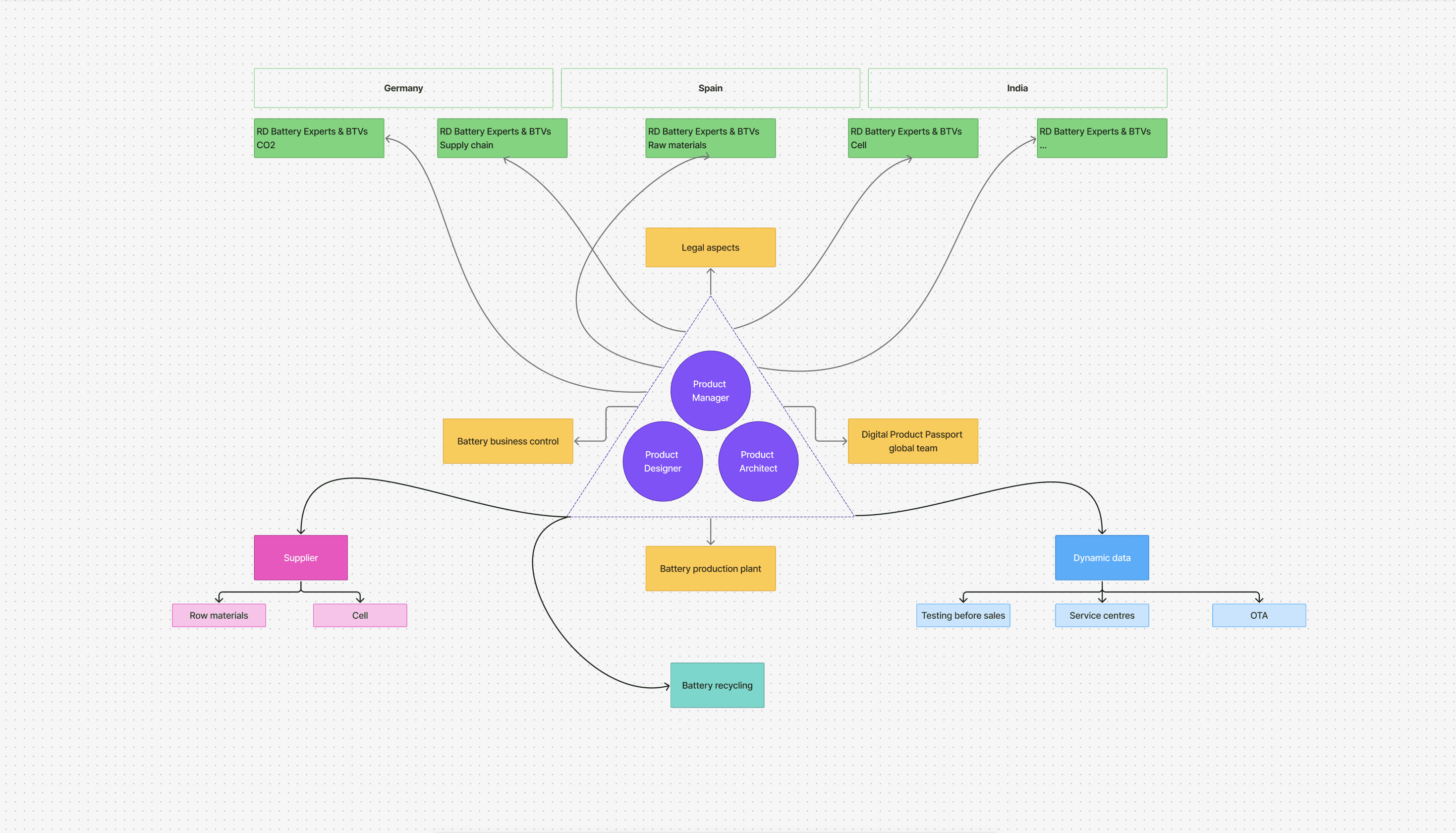
Task: Click Digital Product Passport global team box
Action: [x=912, y=441]
